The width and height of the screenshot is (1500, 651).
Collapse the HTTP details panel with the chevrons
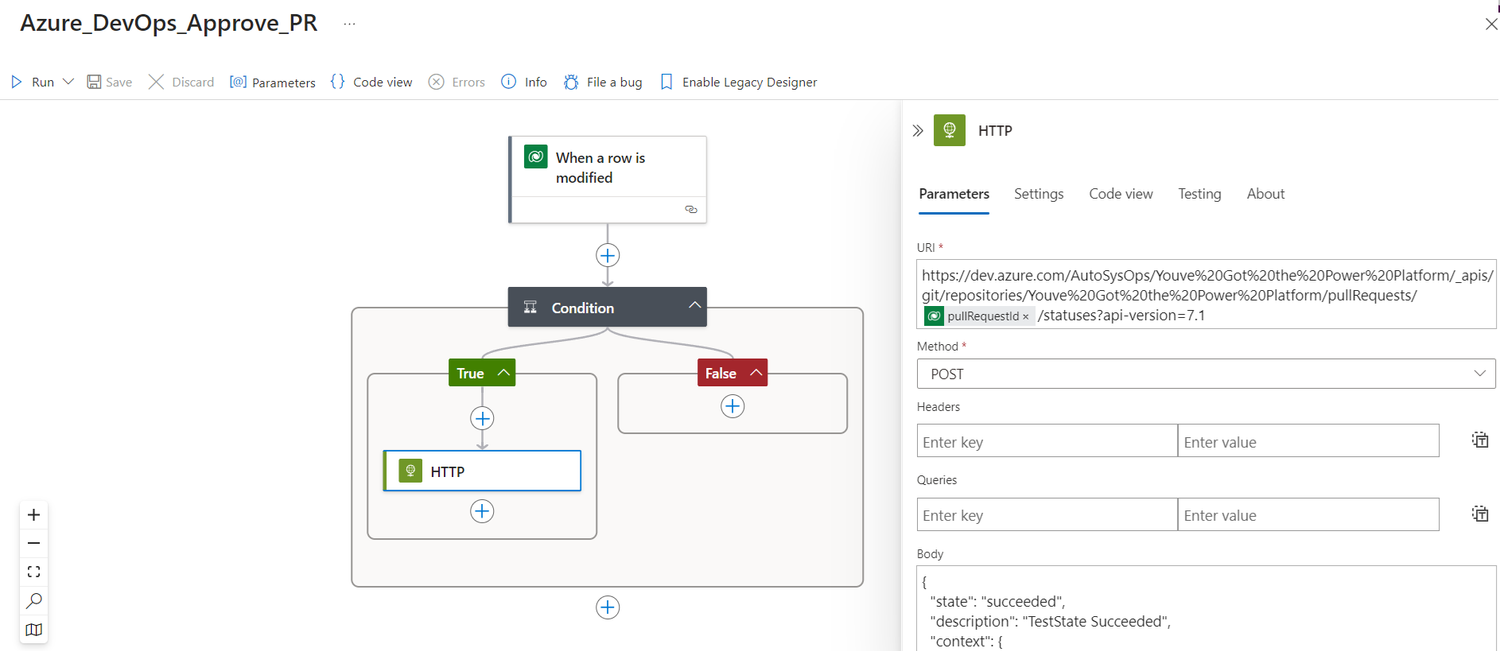tap(918, 130)
